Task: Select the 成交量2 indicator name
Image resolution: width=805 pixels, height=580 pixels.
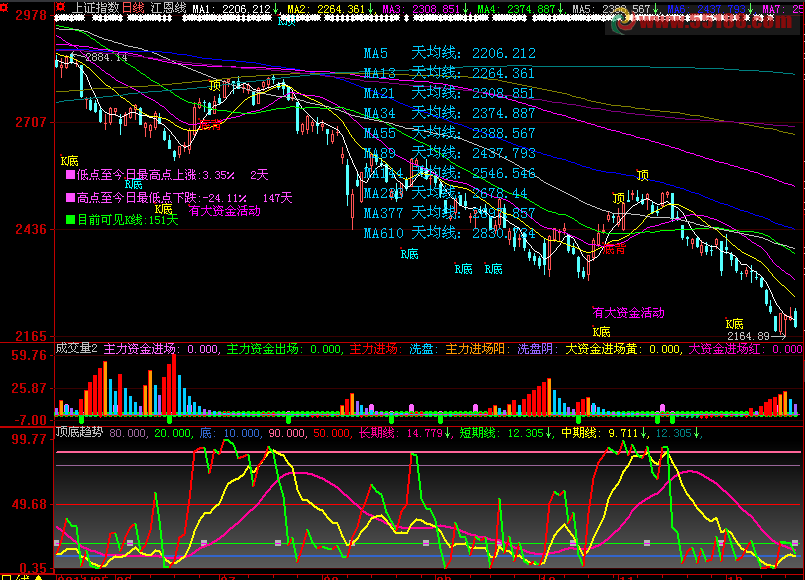Action: click(76, 349)
